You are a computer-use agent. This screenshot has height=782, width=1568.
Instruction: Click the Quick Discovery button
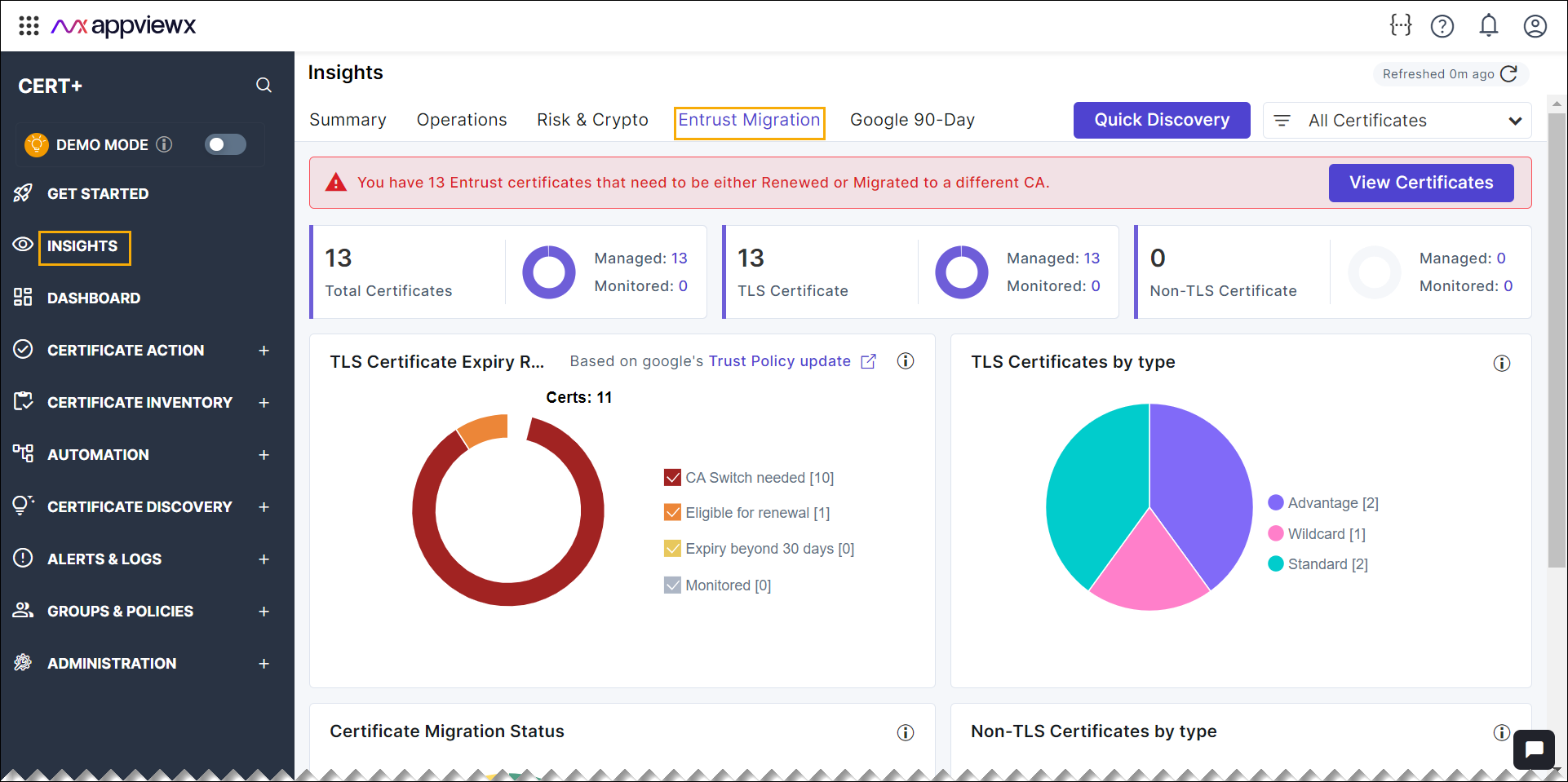coord(1162,120)
